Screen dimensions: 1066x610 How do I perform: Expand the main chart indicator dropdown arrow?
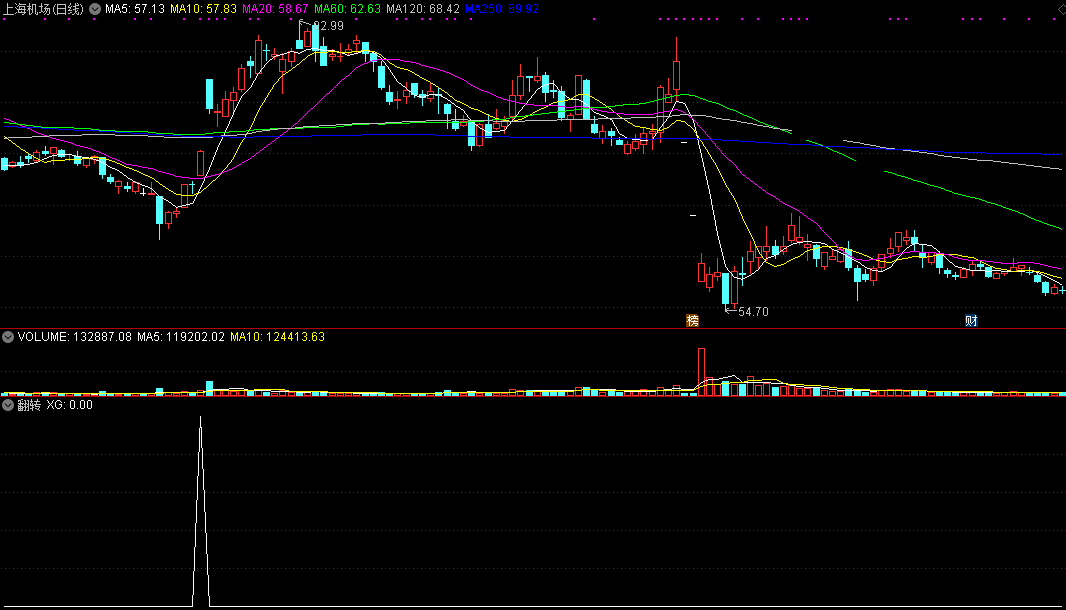click(95, 10)
